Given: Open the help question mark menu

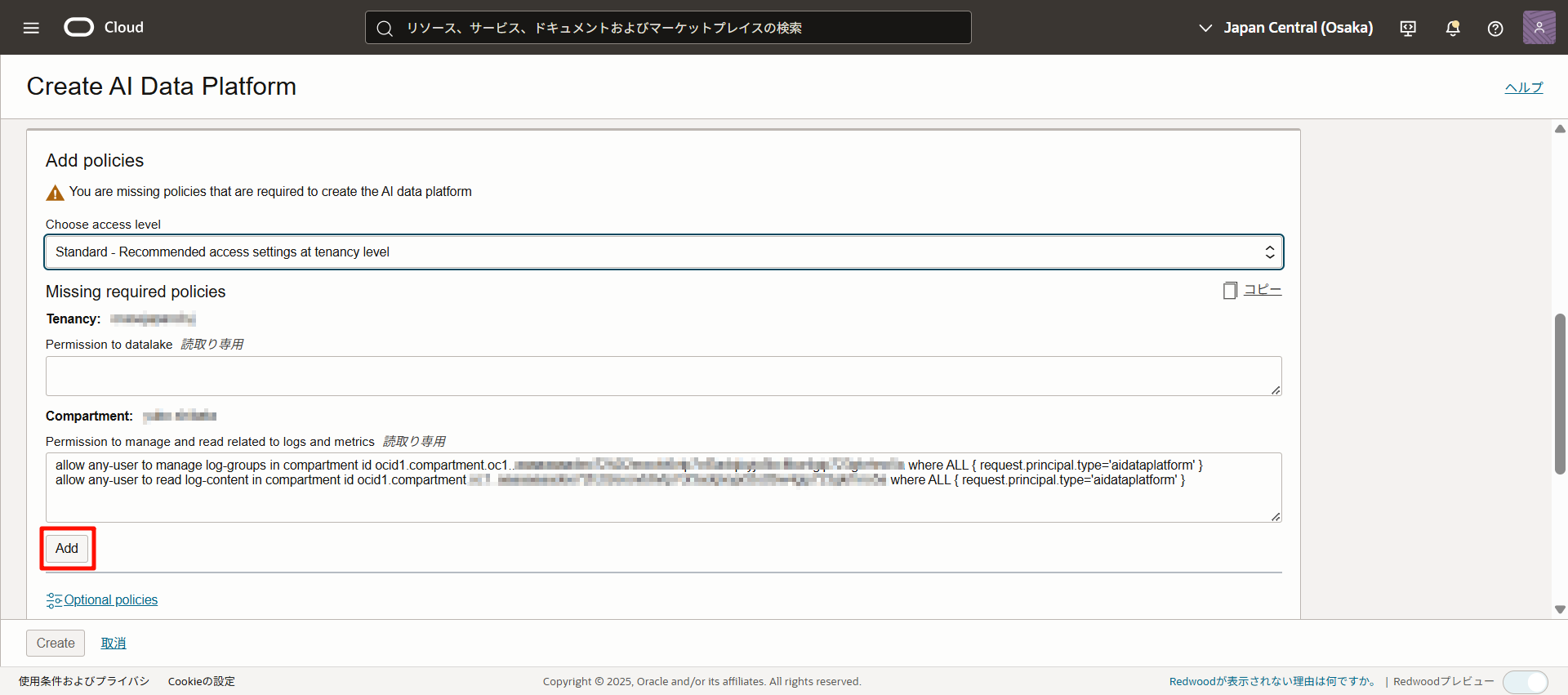Looking at the screenshot, I should [x=1495, y=28].
